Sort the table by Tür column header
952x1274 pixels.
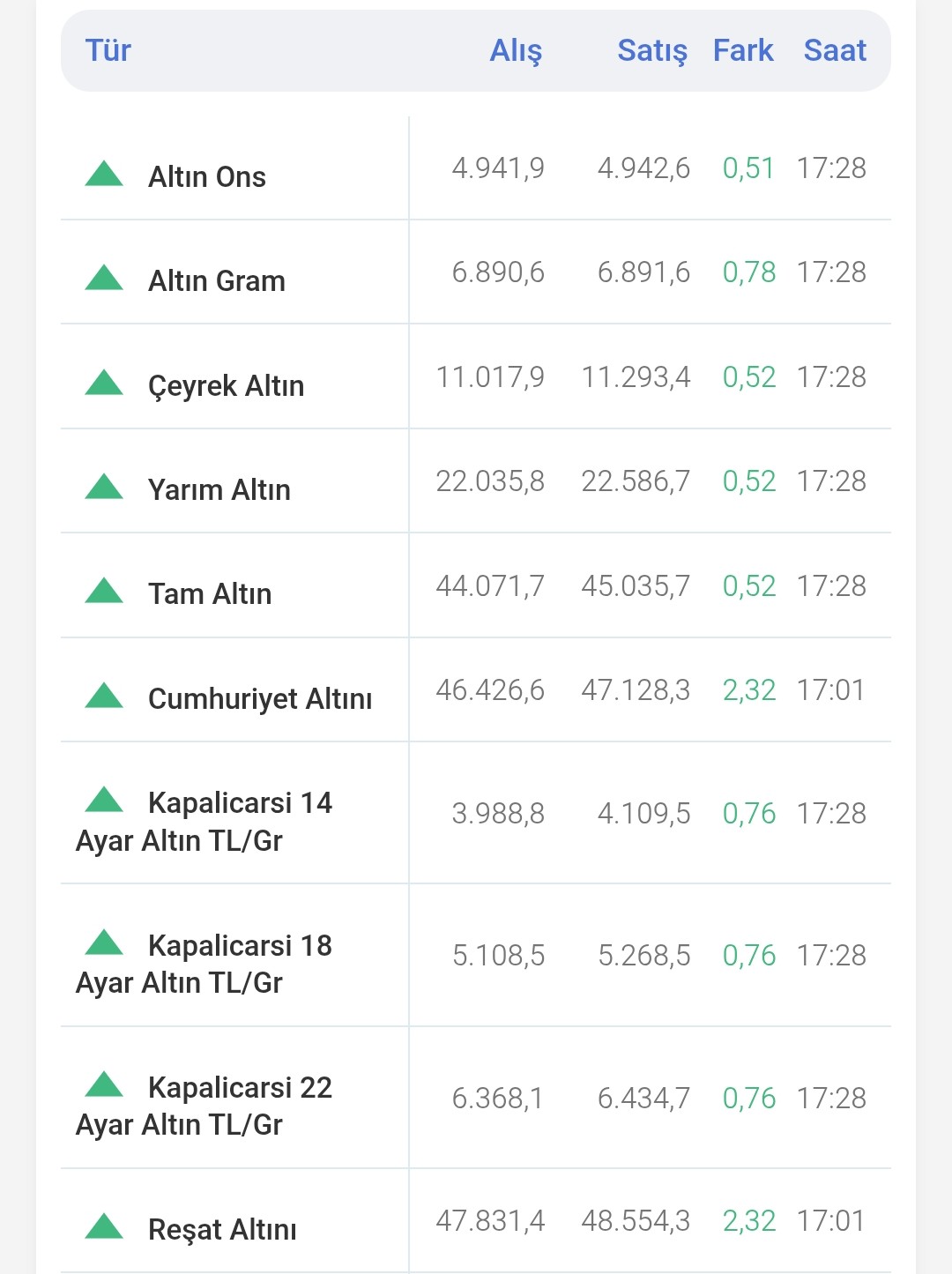point(108,50)
